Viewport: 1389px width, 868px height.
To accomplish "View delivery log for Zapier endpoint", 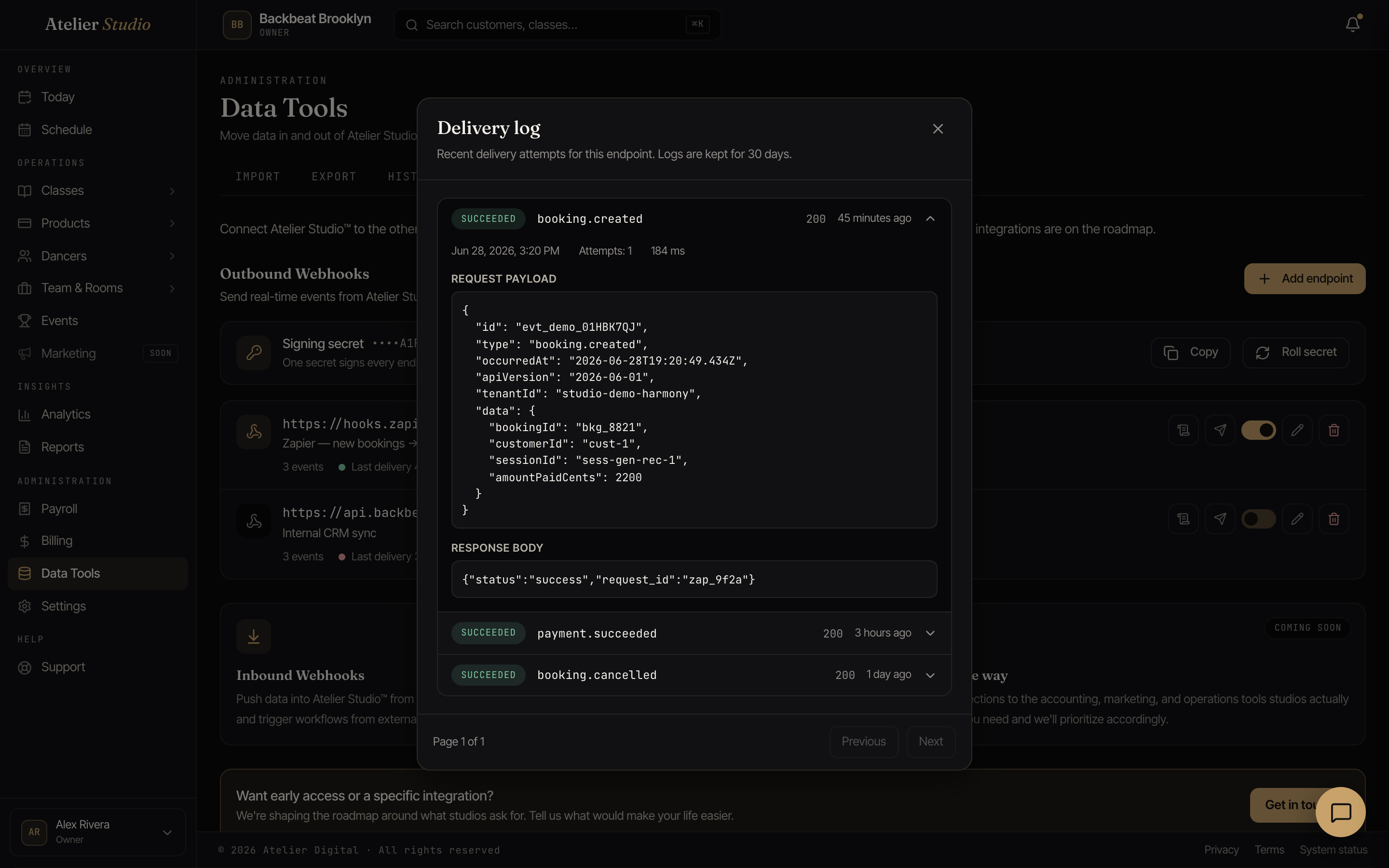I will coord(1184,430).
